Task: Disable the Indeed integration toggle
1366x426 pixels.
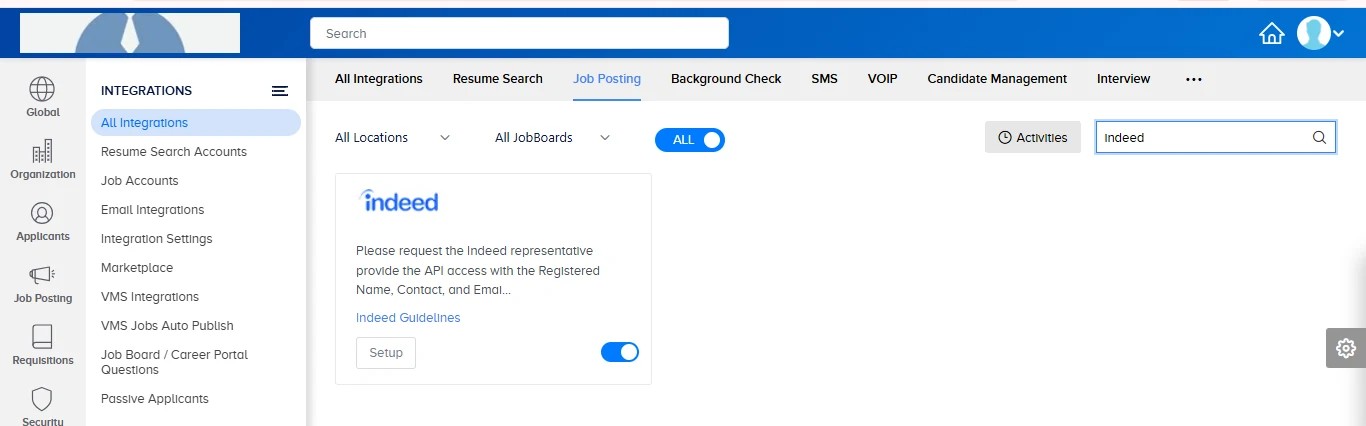Action: click(620, 352)
